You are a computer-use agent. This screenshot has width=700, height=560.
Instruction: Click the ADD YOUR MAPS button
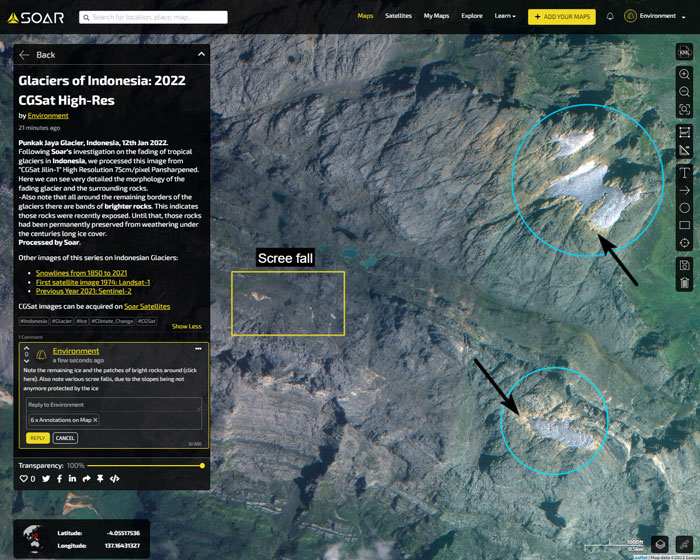click(561, 16)
